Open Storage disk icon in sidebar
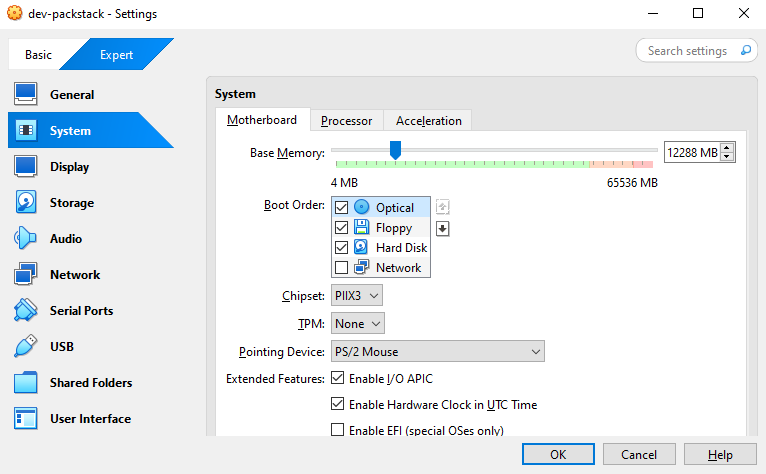This screenshot has height=474, width=766. click(x=26, y=203)
